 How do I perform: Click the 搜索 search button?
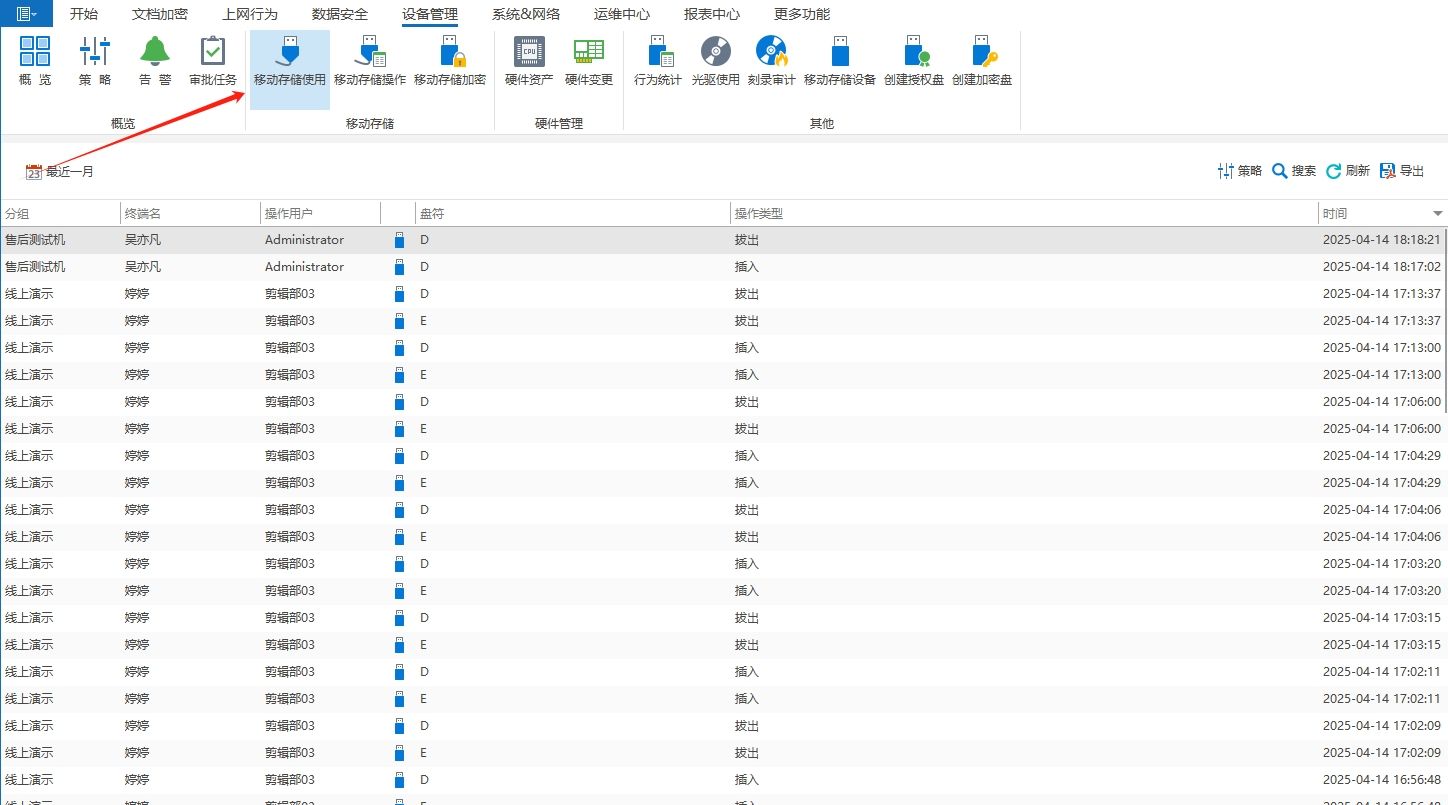coord(1294,171)
